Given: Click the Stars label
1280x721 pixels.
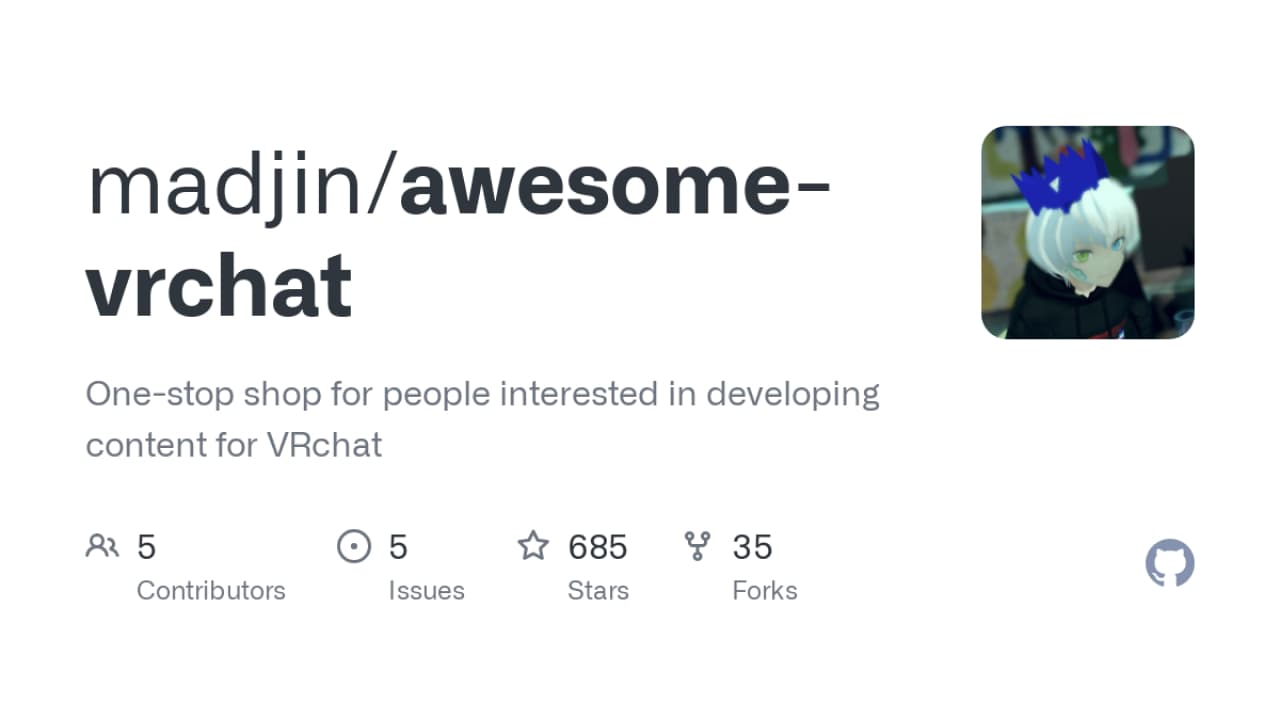Looking at the screenshot, I should click(x=598, y=591).
